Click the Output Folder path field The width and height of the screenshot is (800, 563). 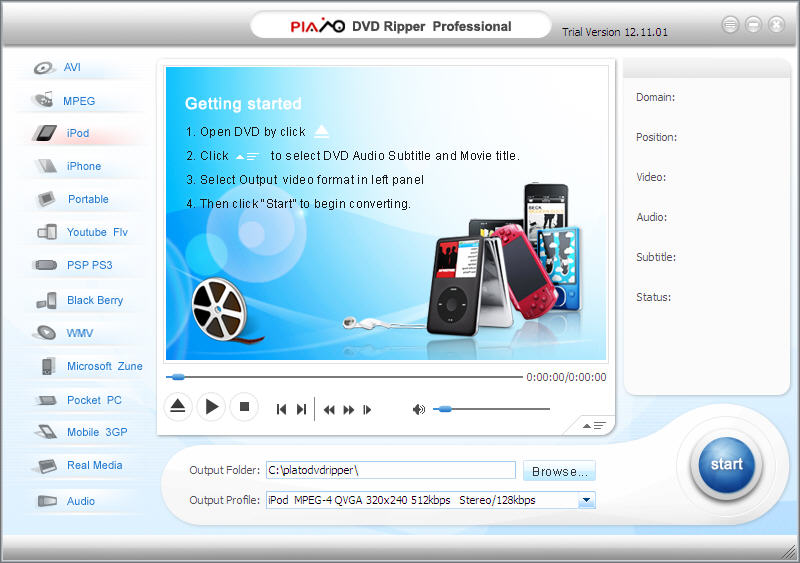[391, 470]
